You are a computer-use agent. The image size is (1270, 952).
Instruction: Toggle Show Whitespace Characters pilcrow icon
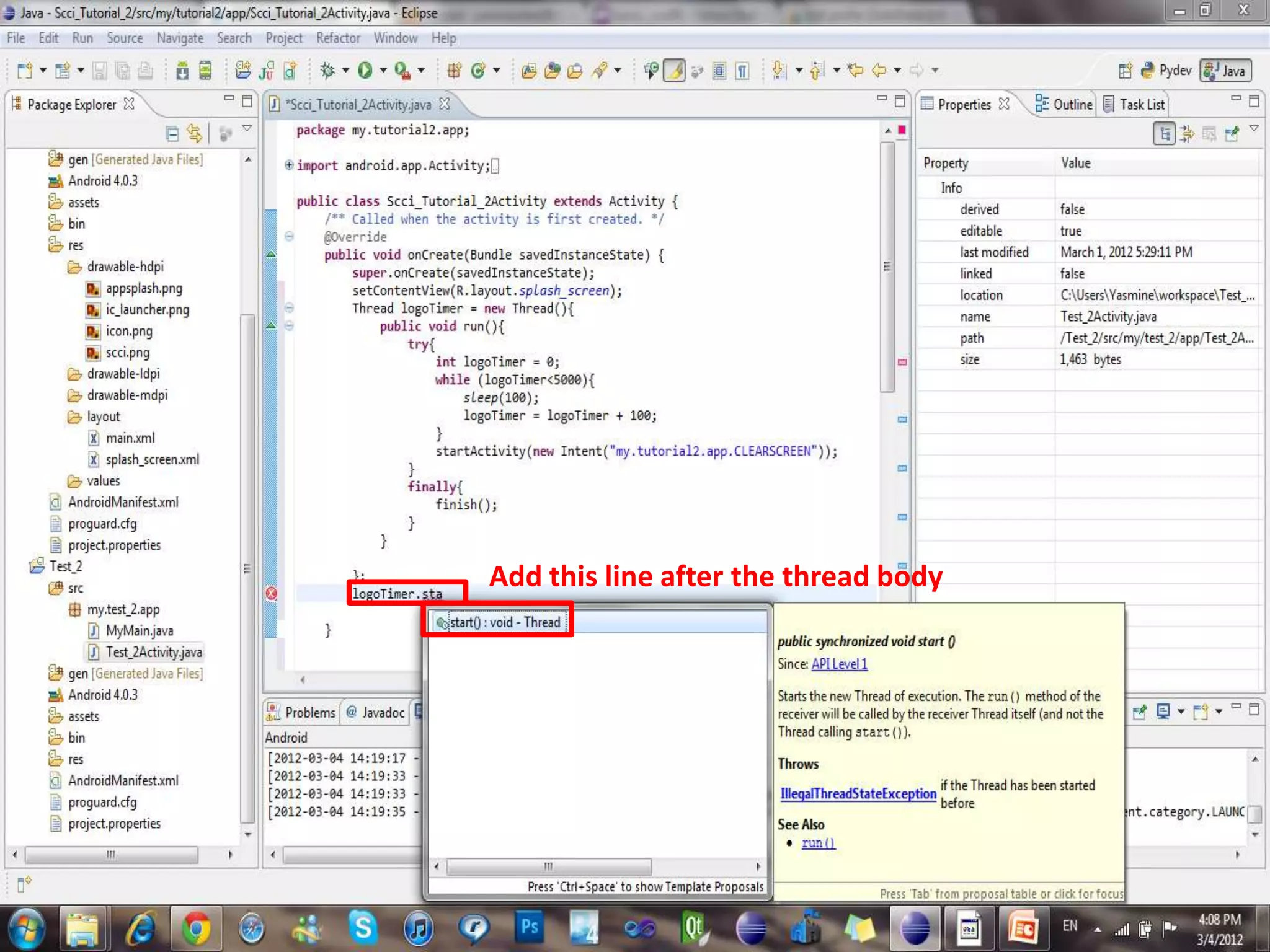click(x=742, y=71)
